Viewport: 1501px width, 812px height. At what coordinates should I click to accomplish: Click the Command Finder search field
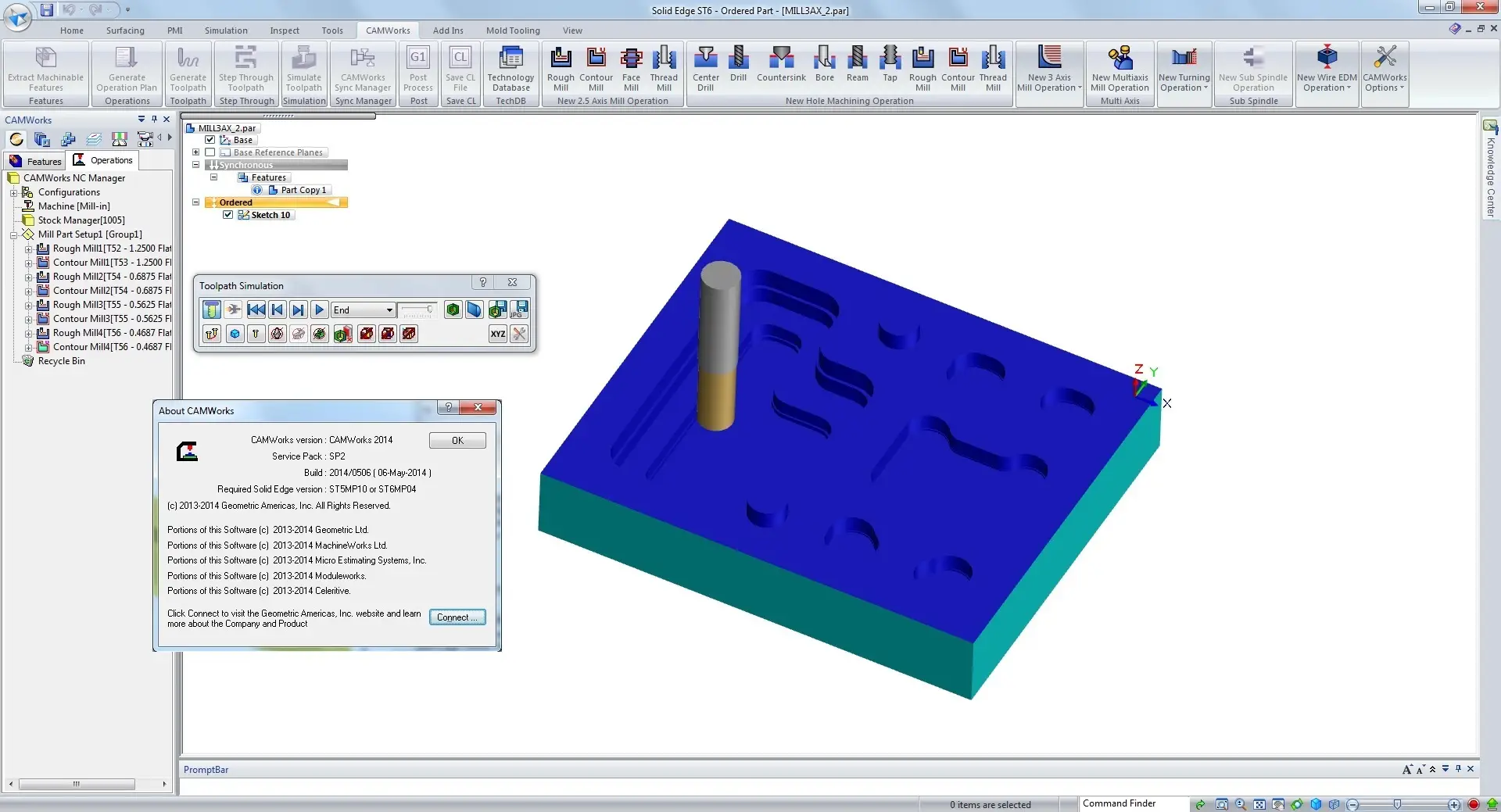click(x=1134, y=803)
